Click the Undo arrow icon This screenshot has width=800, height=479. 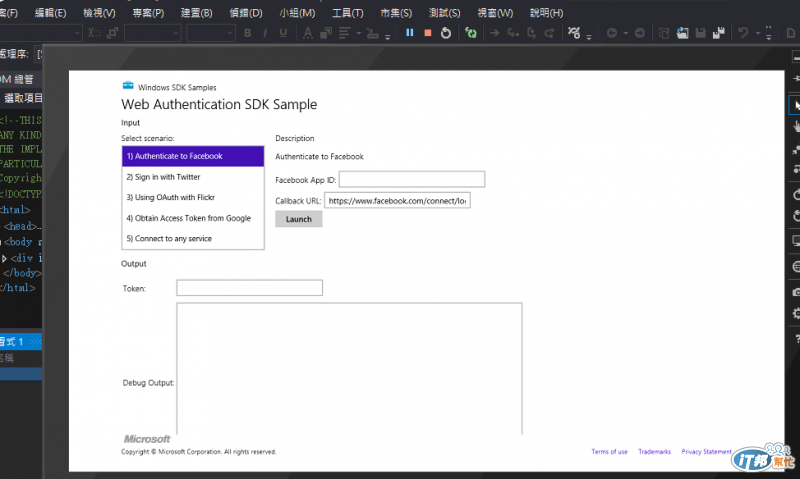743,33
